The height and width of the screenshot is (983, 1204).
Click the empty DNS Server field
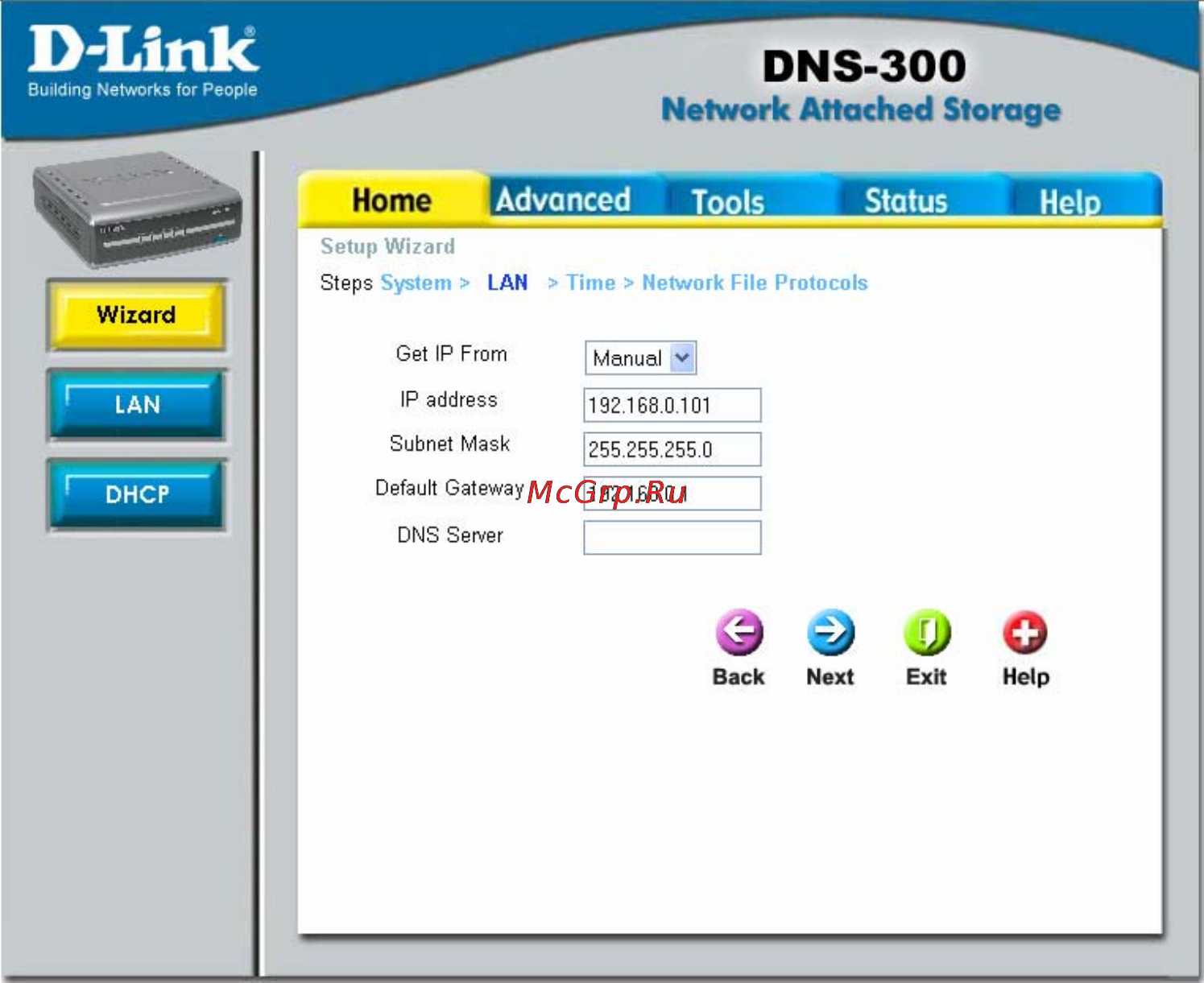coord(672,538)
